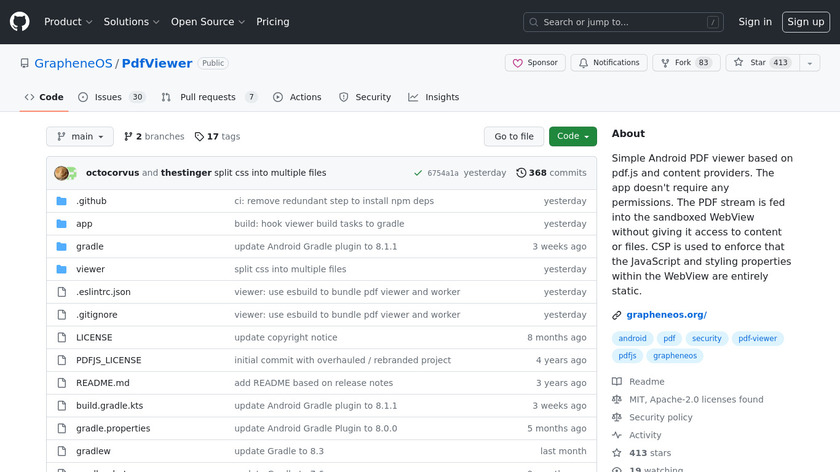Screen dimensions: 840x472
Task: Select the Code tab
Action: click(44, 97)
